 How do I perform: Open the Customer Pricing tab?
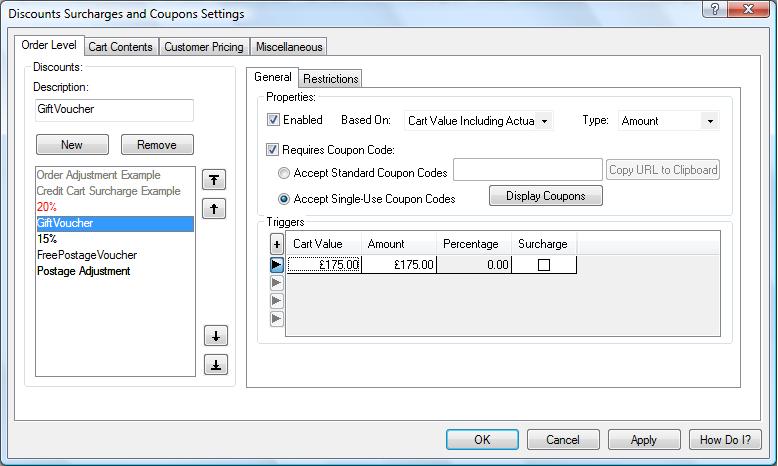click(204, 47)
